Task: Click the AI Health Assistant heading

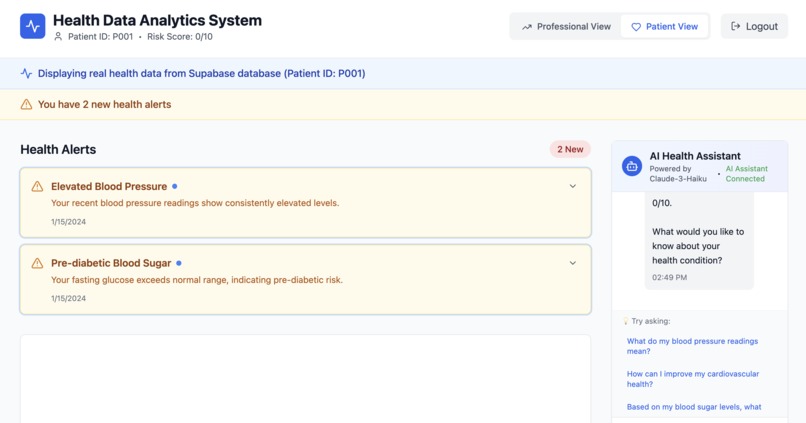Action: [x=695, y=156]
